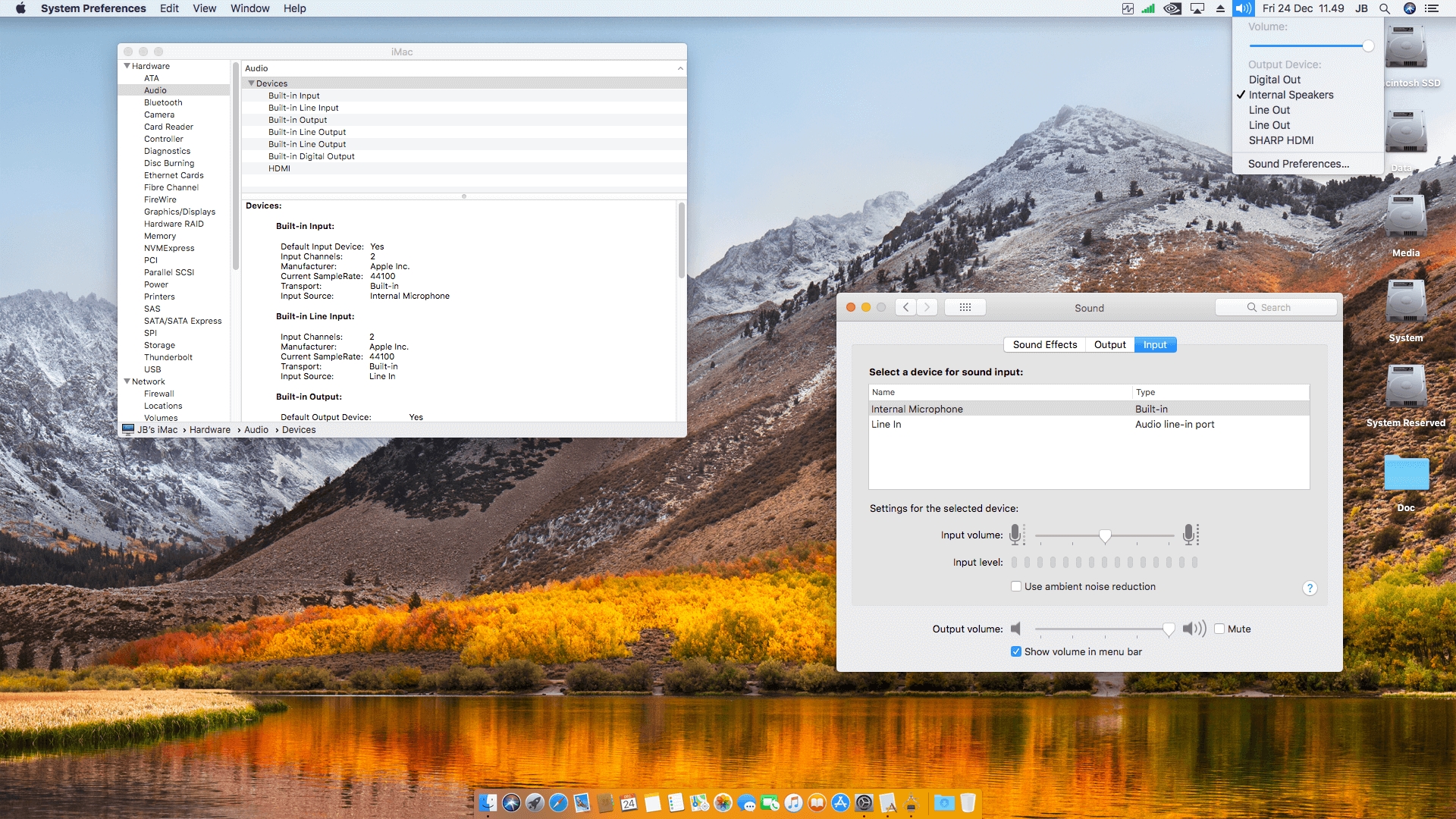Open Safari from the Dock
This screenshot has width=1456, height=819.
point(559,802)
